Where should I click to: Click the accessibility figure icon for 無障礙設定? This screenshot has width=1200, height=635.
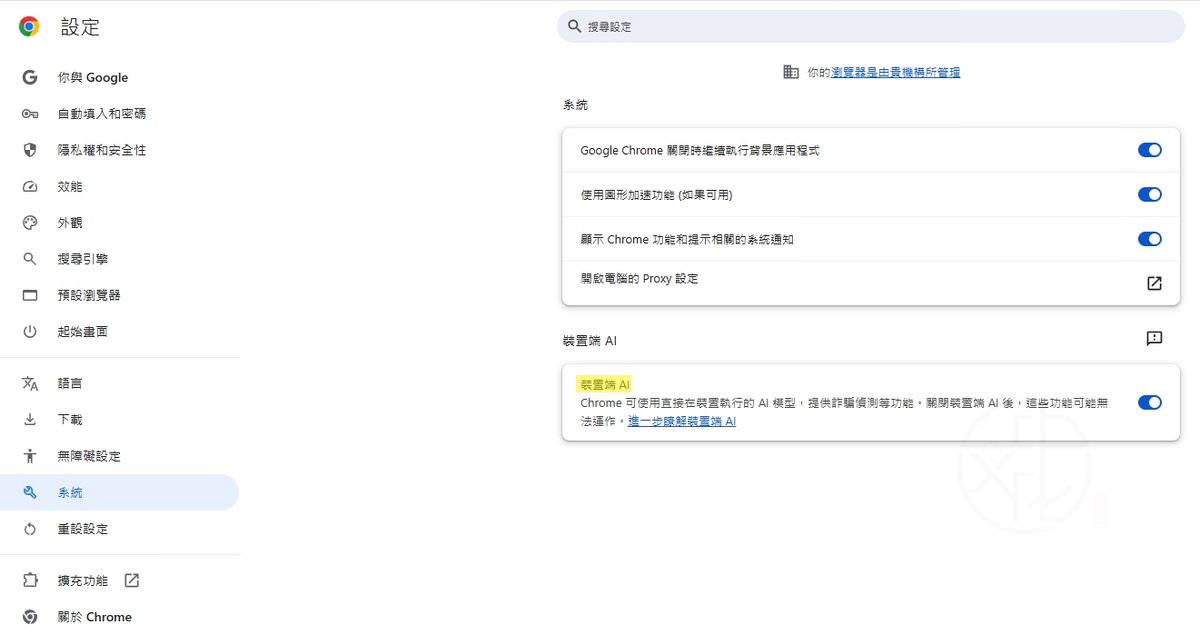30,456
